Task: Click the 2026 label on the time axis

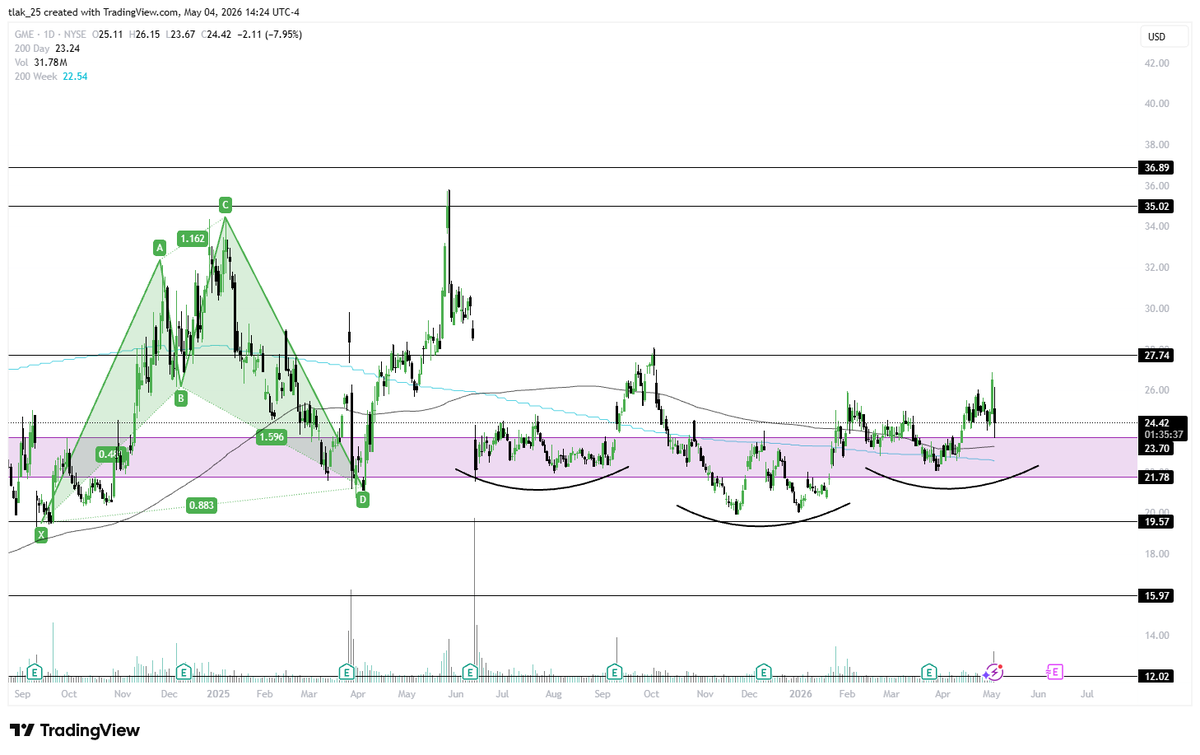Action: (800, 692)
